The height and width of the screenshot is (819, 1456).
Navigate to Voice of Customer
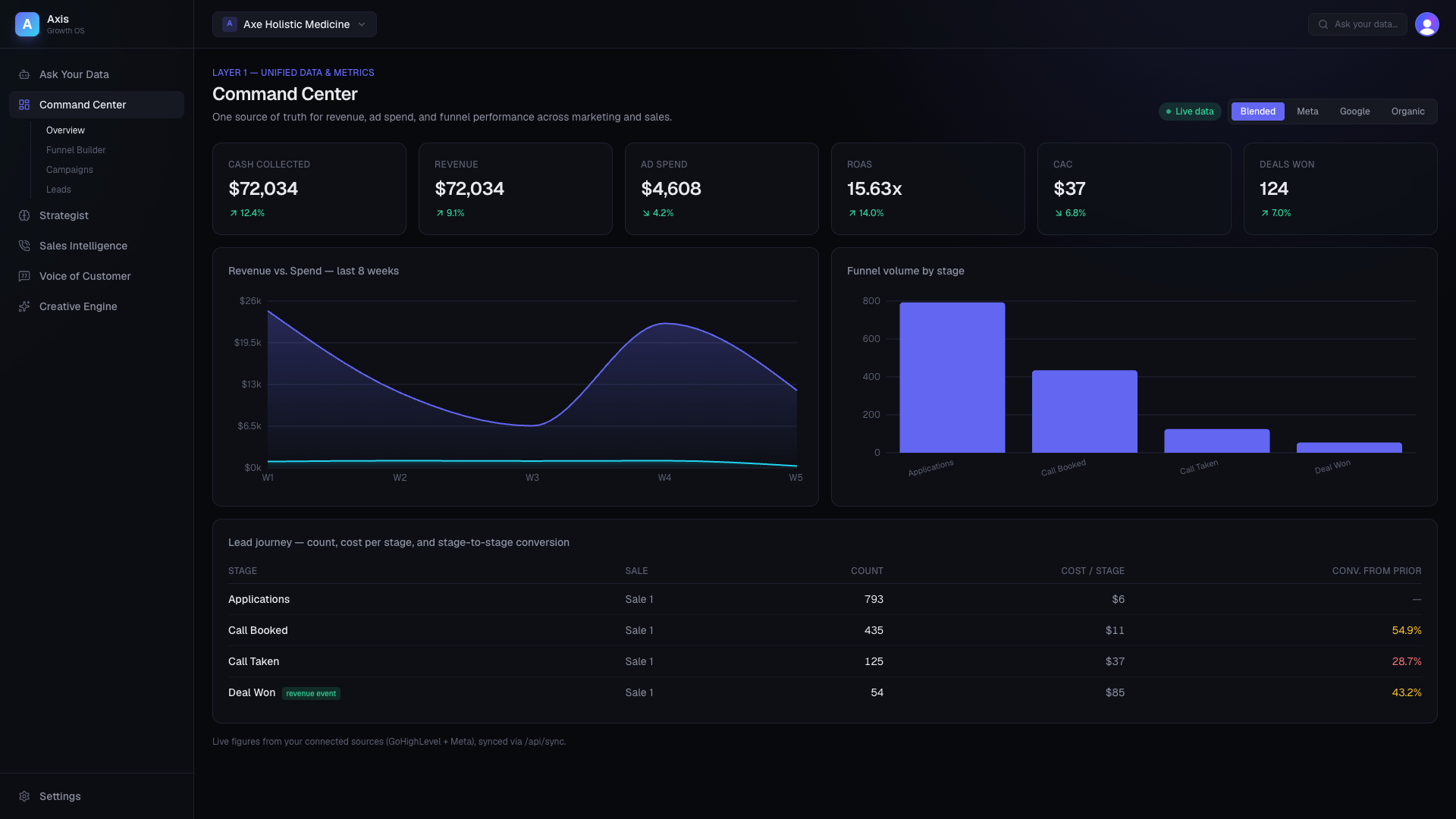[96, 276]
